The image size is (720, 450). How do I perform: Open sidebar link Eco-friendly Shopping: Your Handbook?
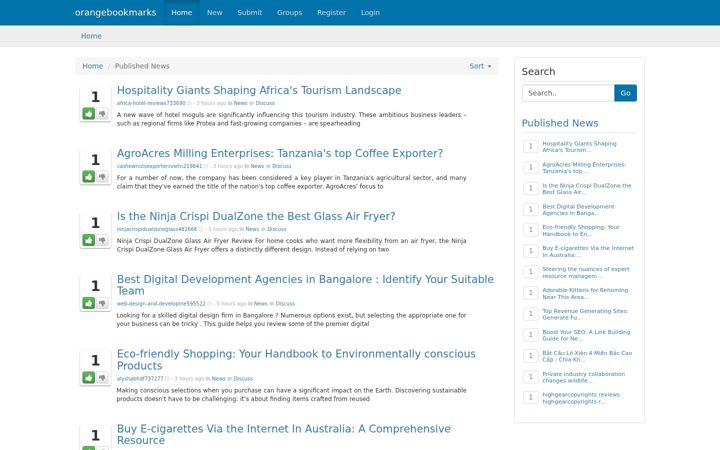(x=581, y=231)
